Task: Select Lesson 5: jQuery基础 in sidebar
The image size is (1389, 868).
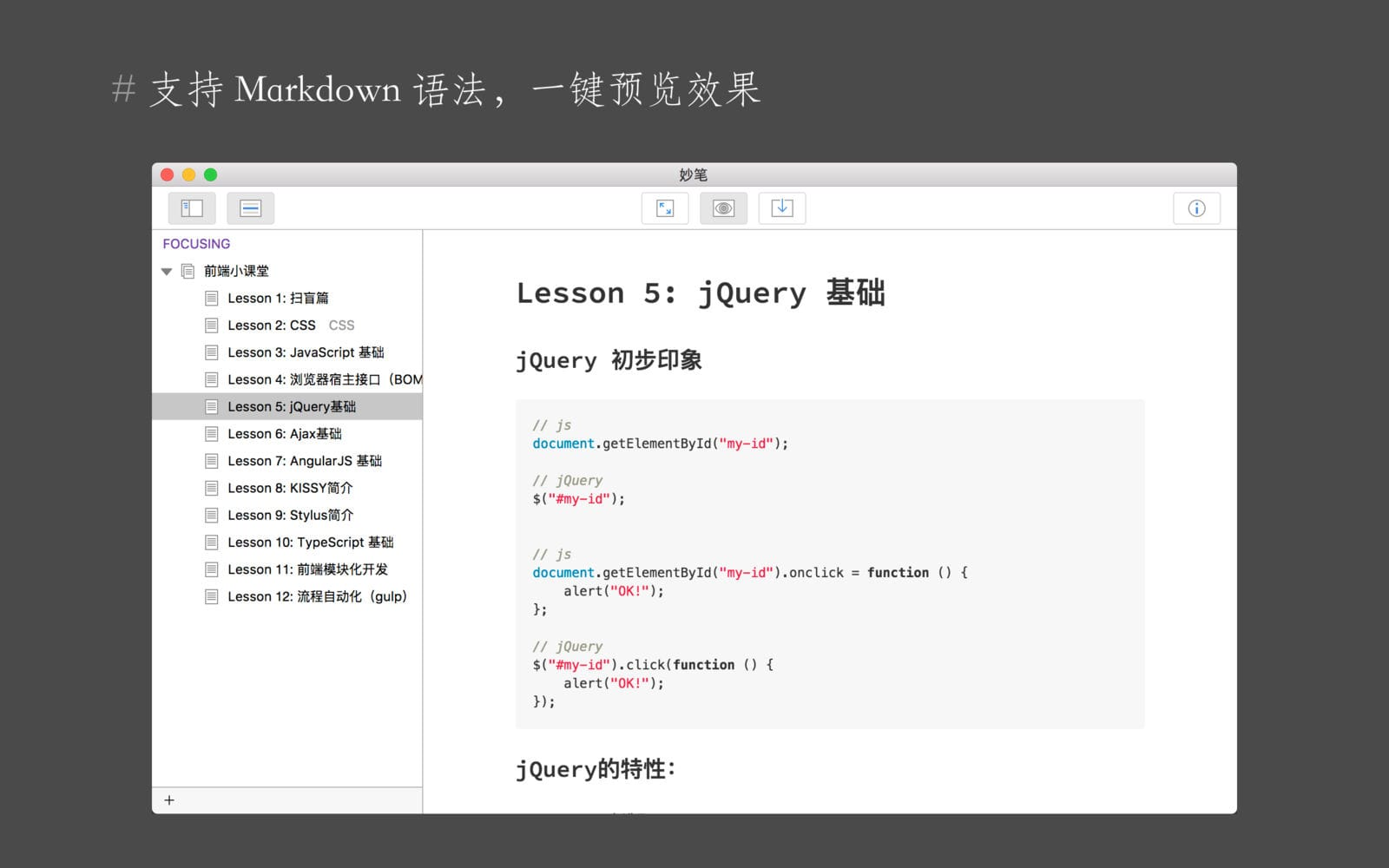Action: pyautogui.click(x=287, y=406)
